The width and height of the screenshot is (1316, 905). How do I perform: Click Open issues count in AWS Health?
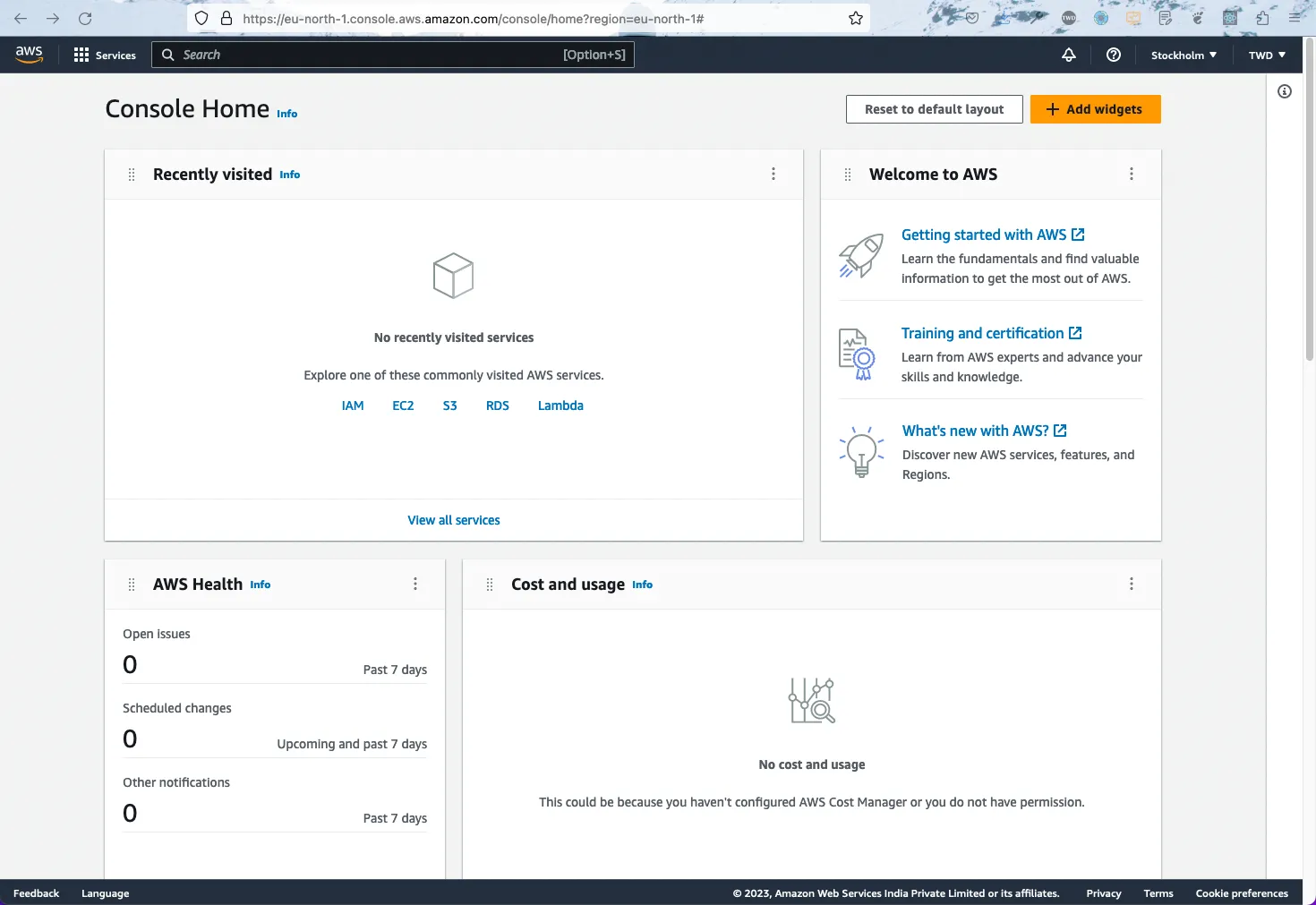(130, 664)
